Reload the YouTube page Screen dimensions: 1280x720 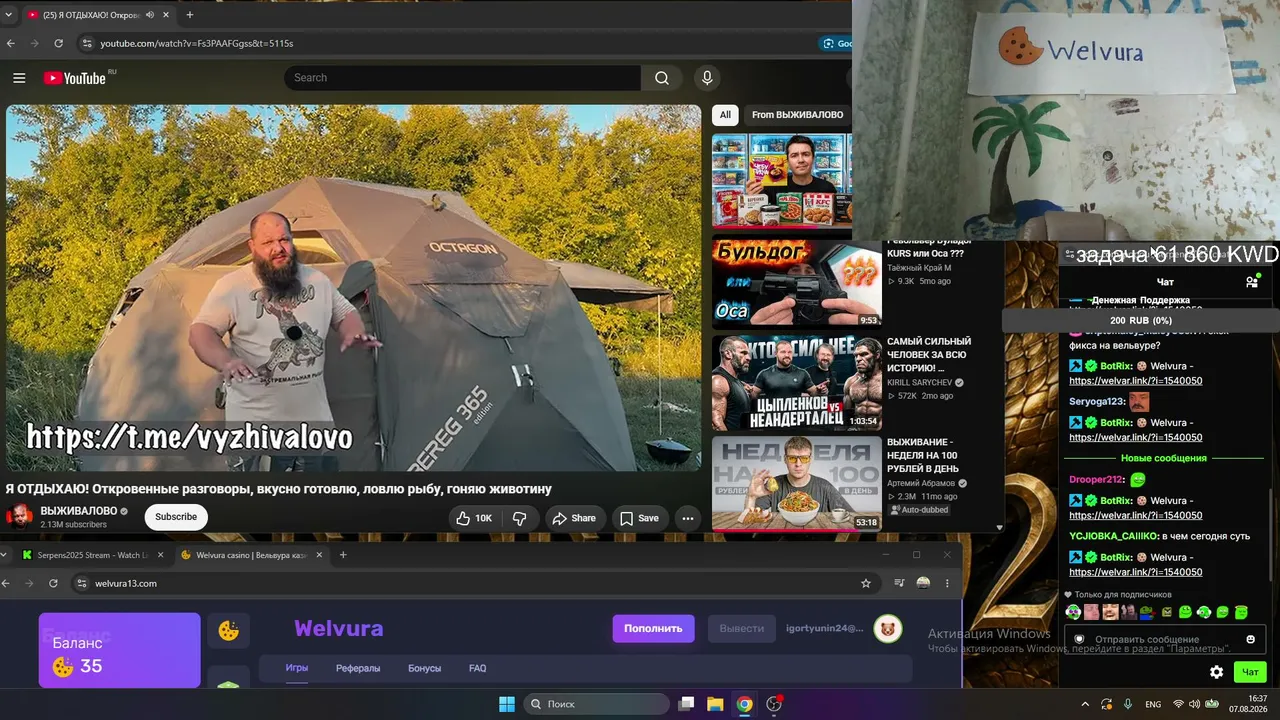[59, 43]
